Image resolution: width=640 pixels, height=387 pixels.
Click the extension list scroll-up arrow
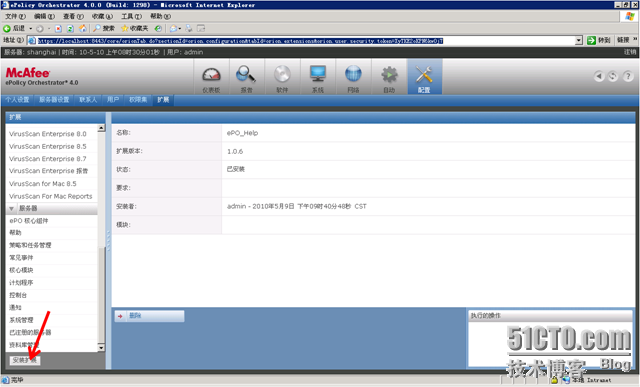(x=101, y=128)
